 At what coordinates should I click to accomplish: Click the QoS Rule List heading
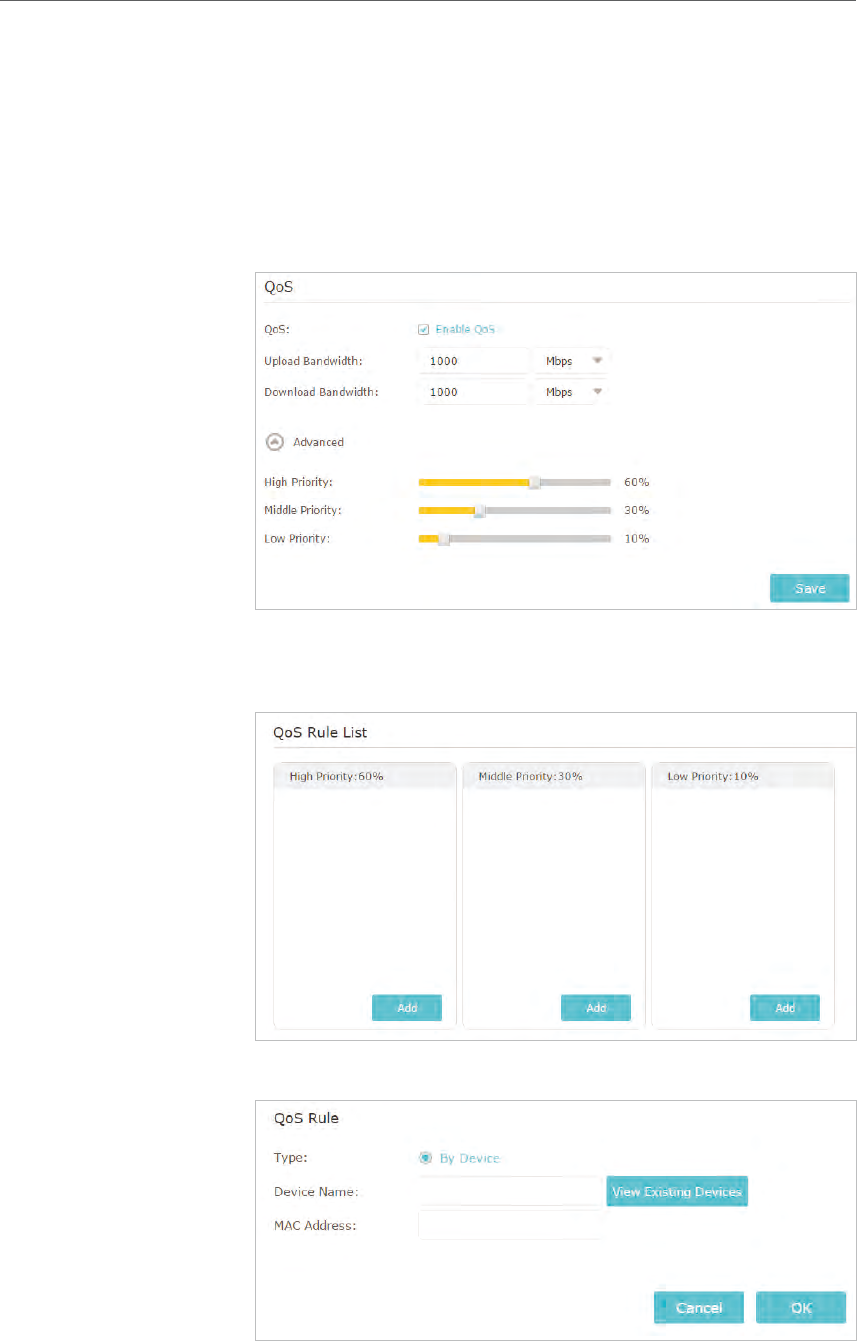point(320,732)
